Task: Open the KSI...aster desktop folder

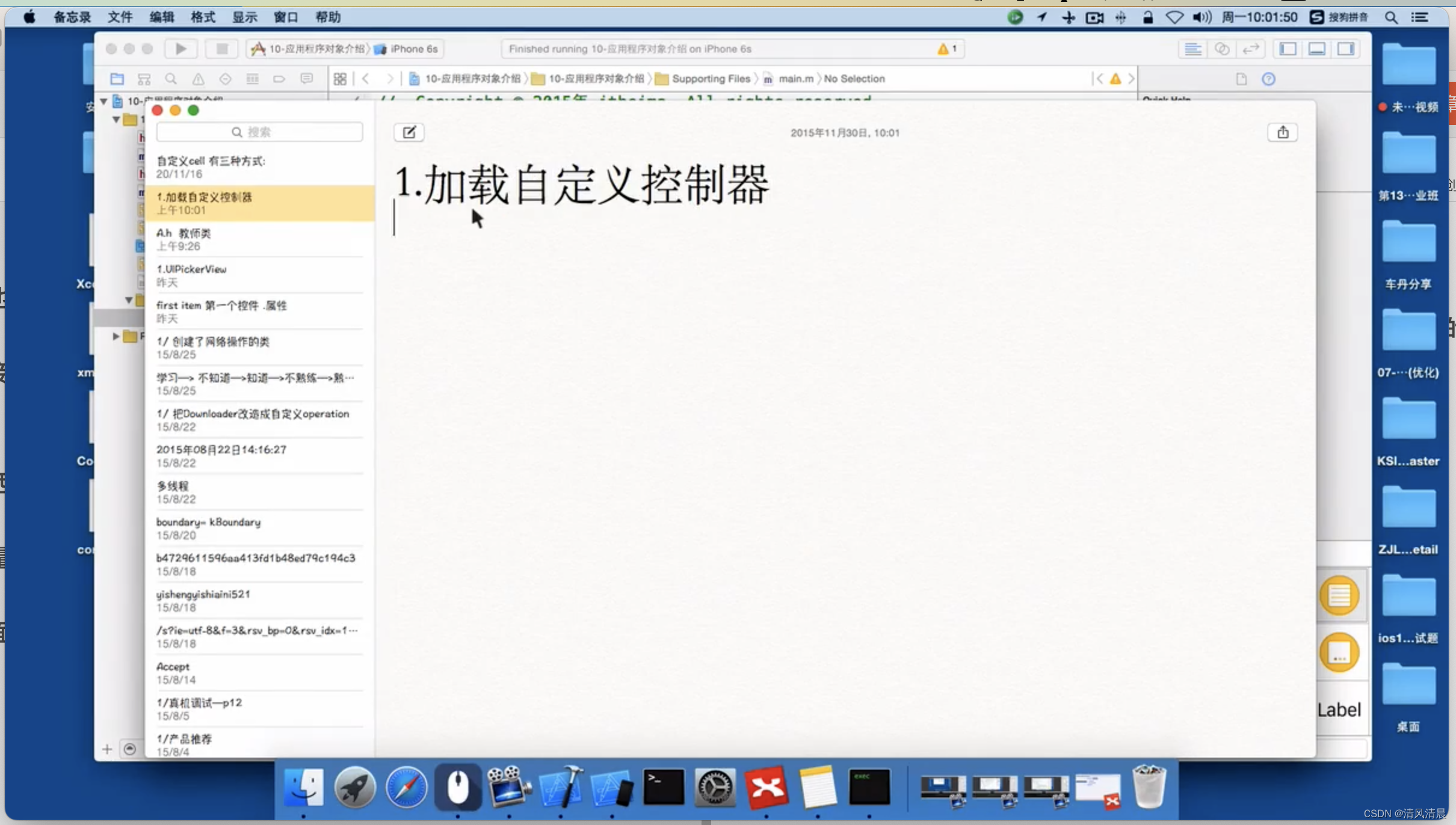Action: [1408, 432]
